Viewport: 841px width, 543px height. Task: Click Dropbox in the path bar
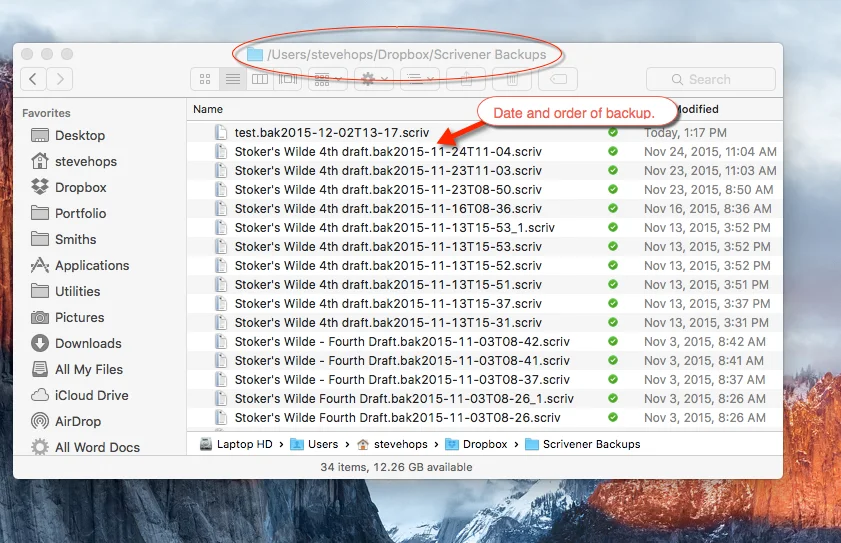[x=477, y=444]
